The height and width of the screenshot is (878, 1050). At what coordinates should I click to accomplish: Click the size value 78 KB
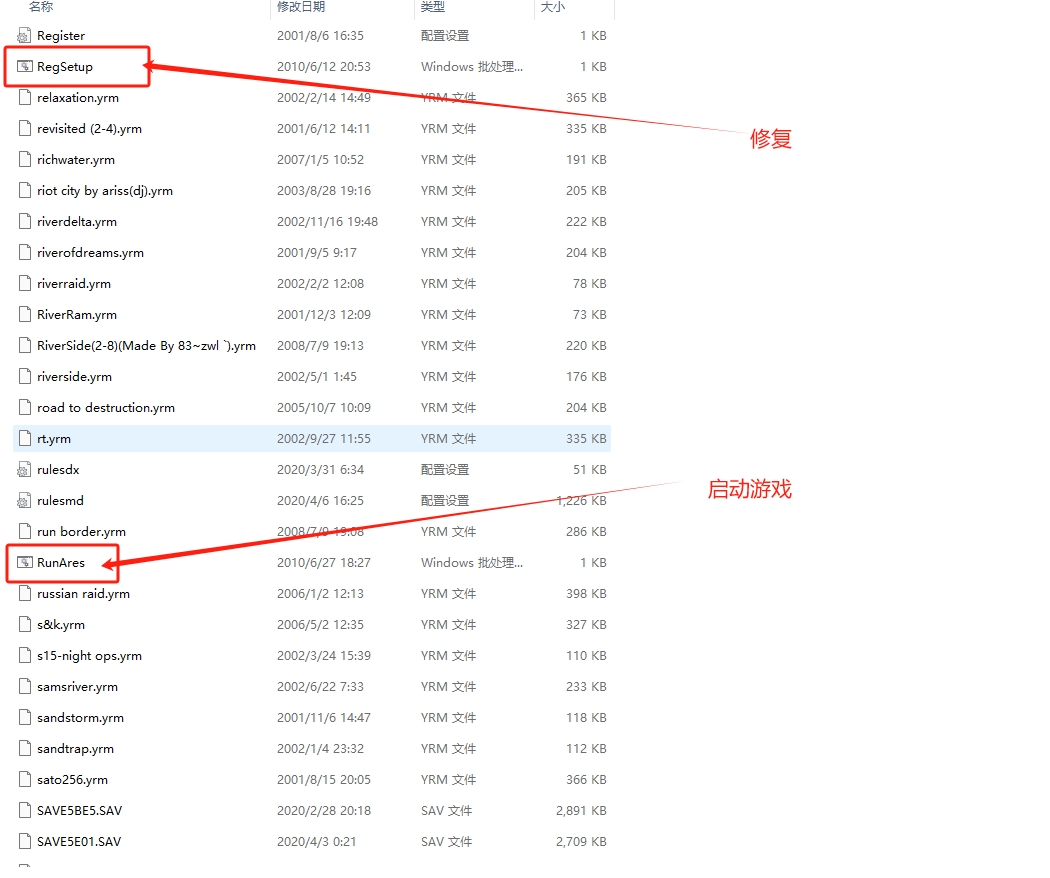(589, 284)
